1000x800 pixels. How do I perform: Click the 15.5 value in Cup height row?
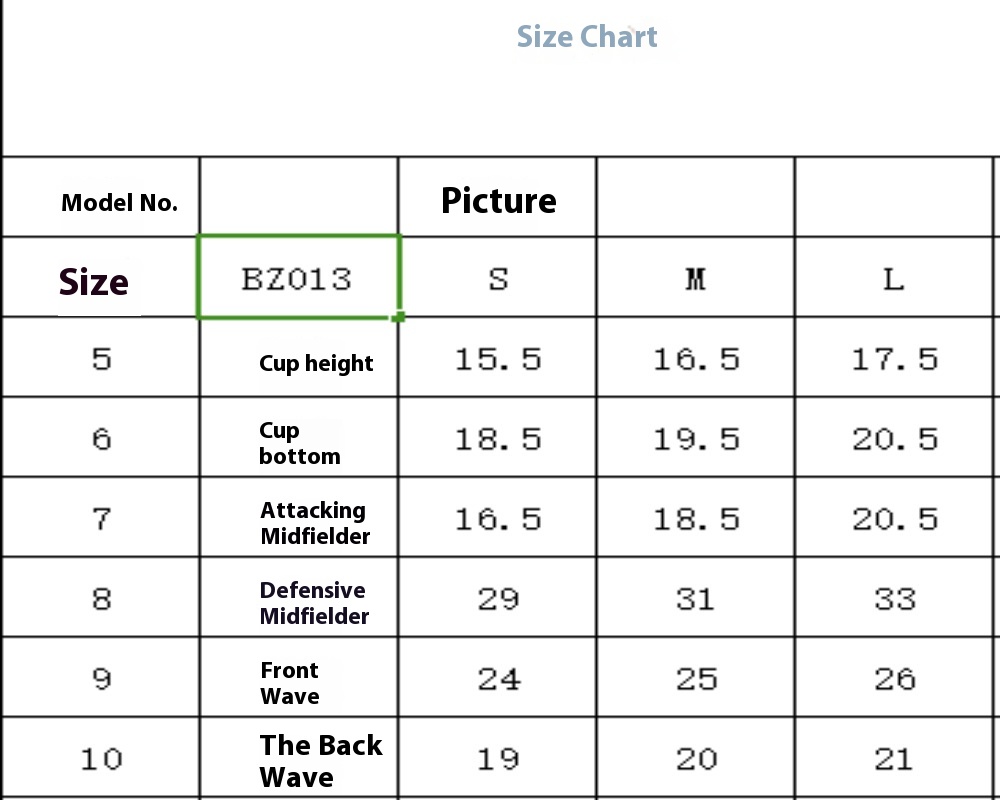pyautogui.click(x=498, y=359)
